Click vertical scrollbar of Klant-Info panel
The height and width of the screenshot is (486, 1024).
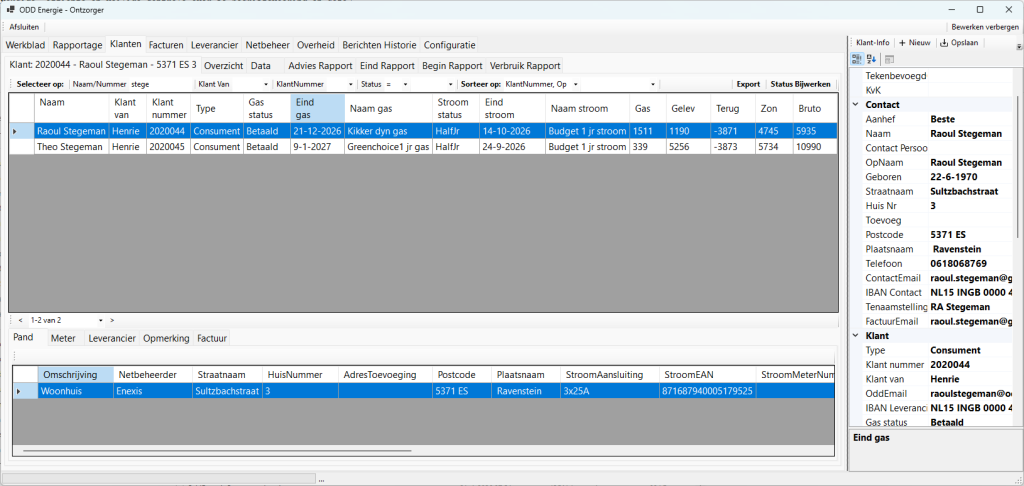[1018, 167]
